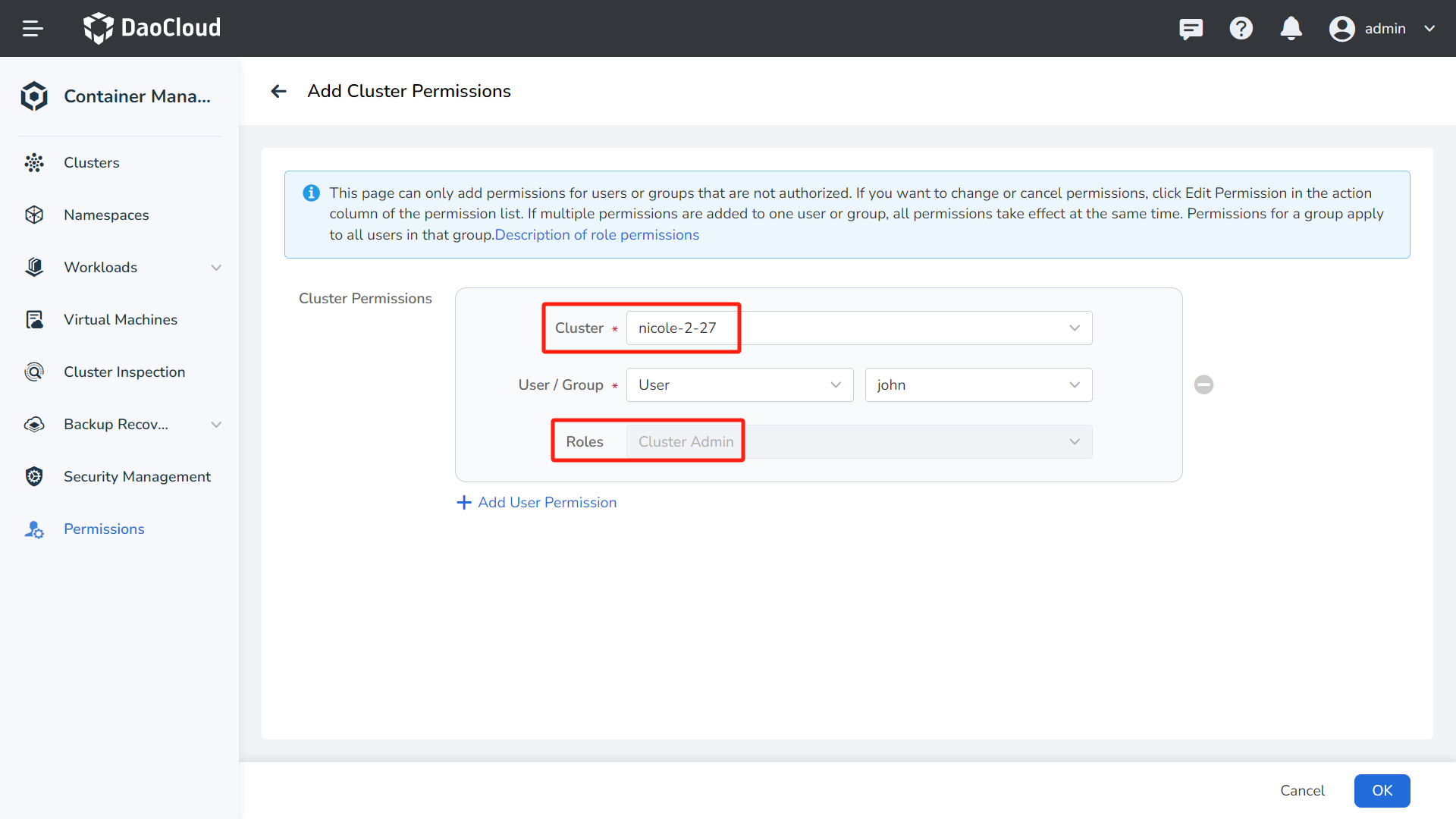Screen dimensions: 1456x819
Task: Click the Description of role permissions link
Action: point(597,234)
